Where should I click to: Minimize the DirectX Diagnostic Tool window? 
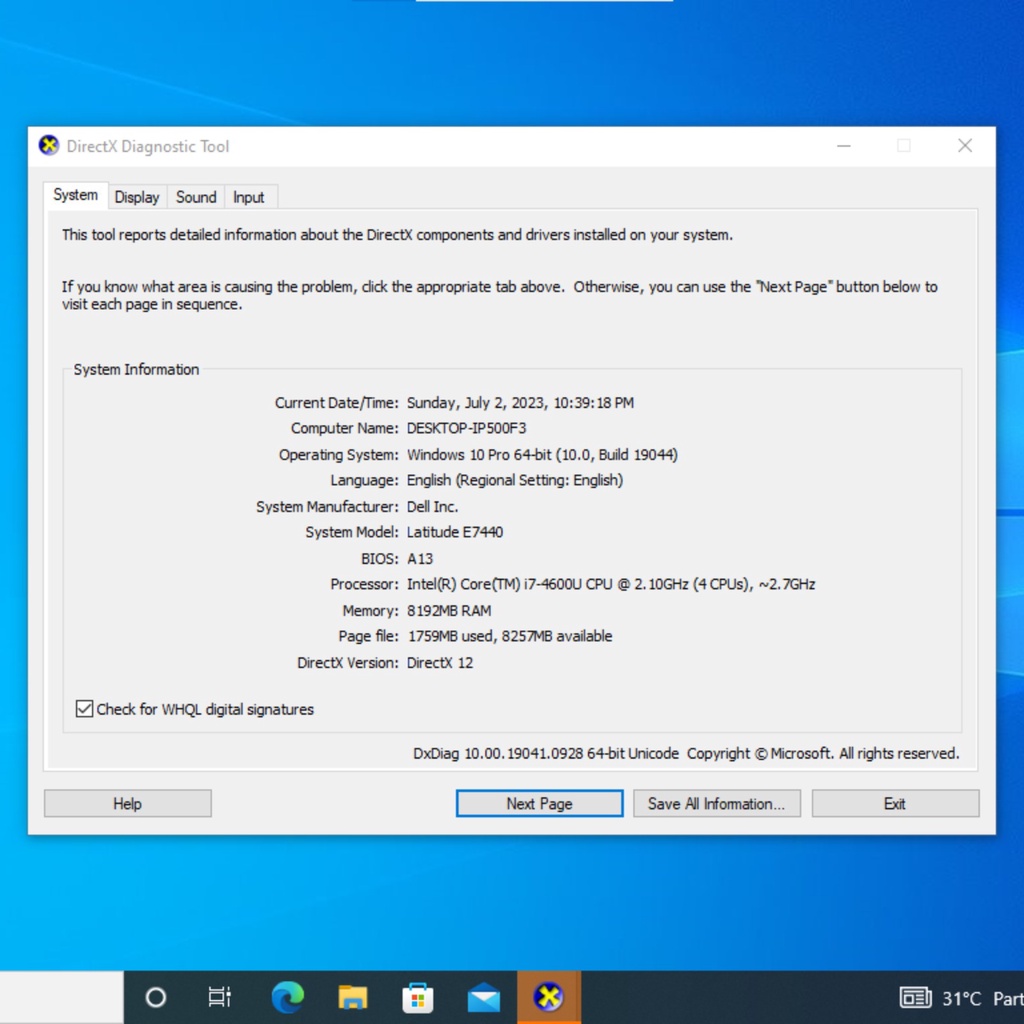(x=844, y=146)
